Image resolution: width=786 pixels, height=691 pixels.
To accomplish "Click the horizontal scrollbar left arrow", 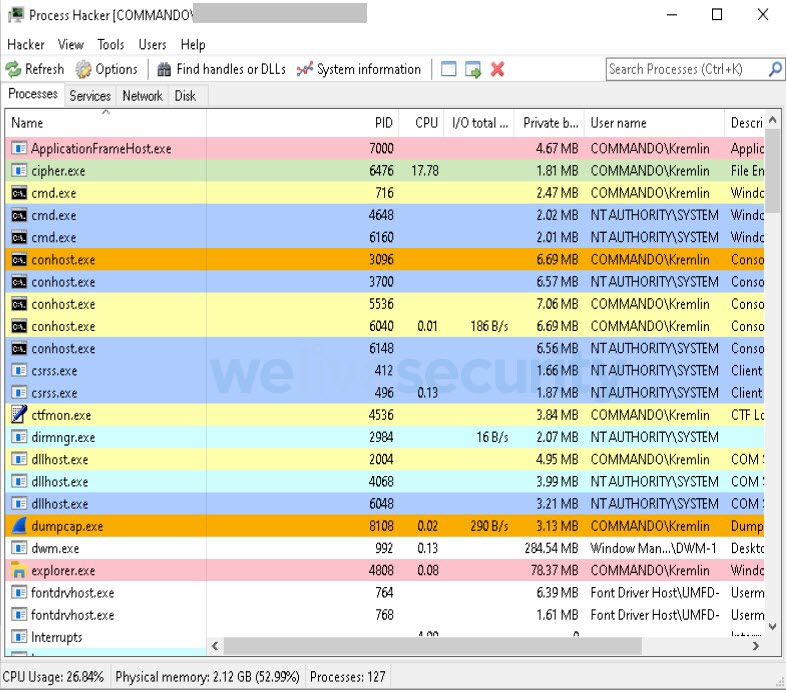I will [215, 646].
